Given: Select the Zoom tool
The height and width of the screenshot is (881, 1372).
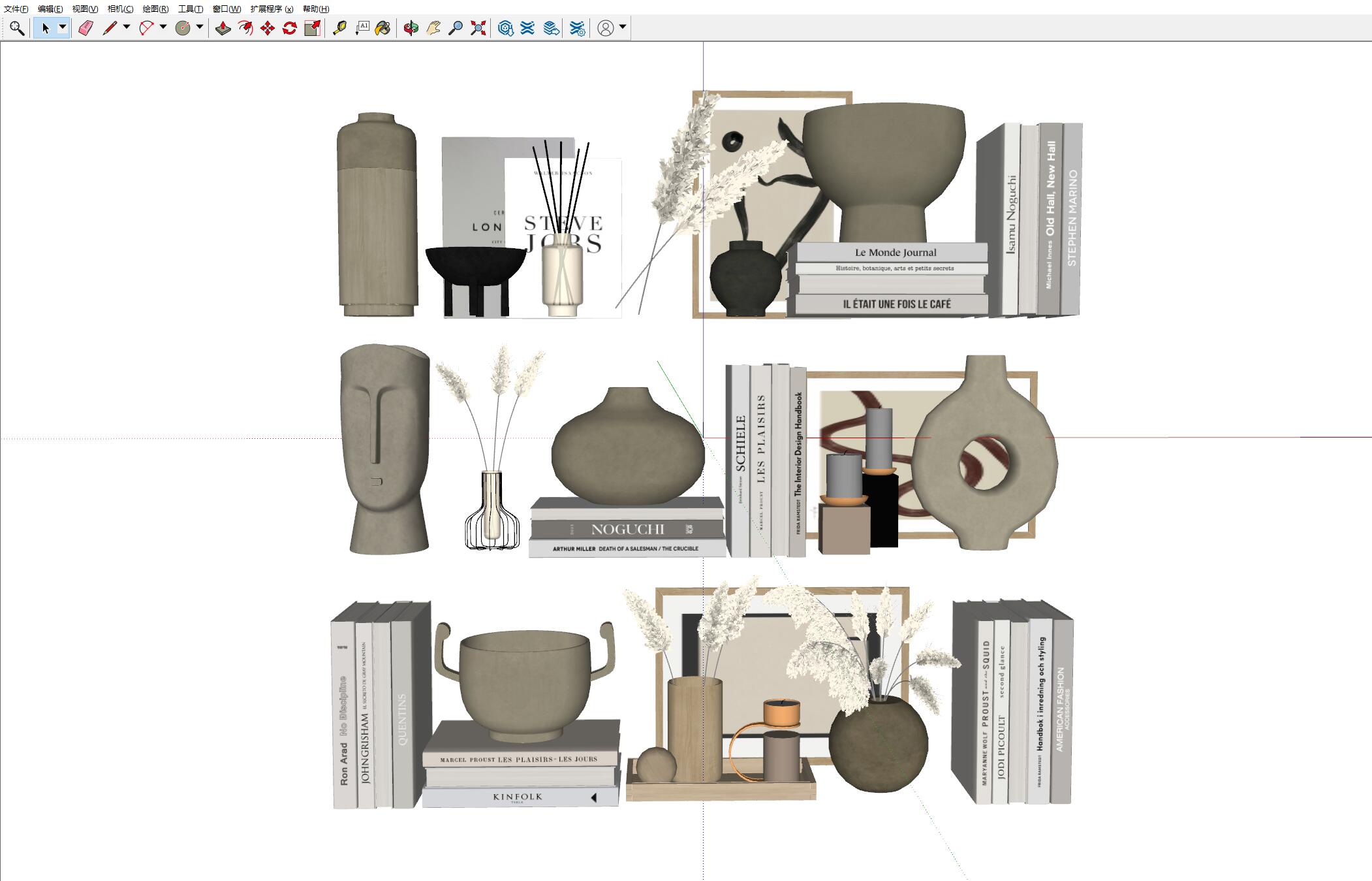Looking at the screenshot, I should [456, 28].
